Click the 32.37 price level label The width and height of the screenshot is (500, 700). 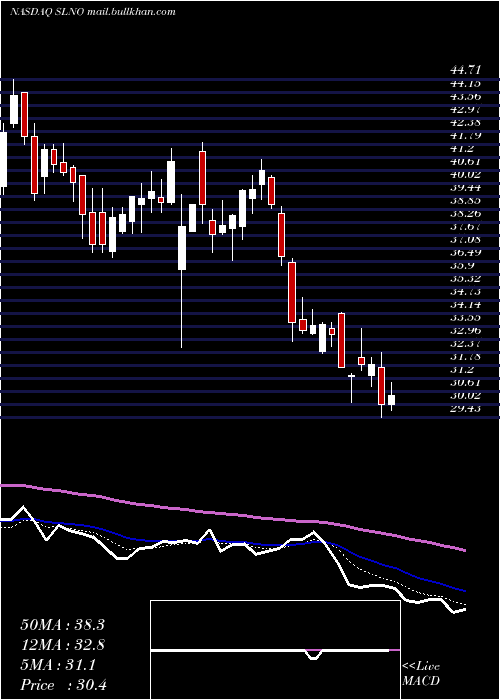(x=465, y=343)
